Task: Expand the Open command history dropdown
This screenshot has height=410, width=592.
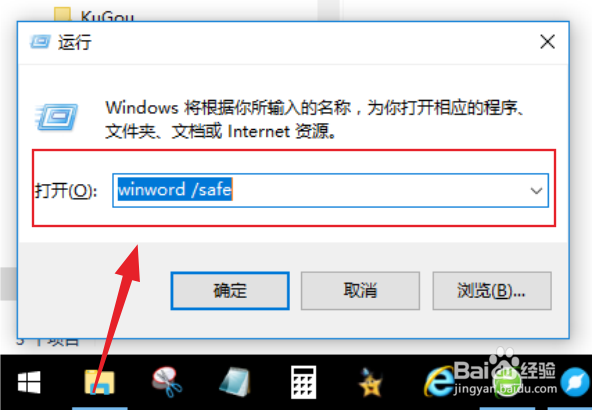Action: (536, 191)
